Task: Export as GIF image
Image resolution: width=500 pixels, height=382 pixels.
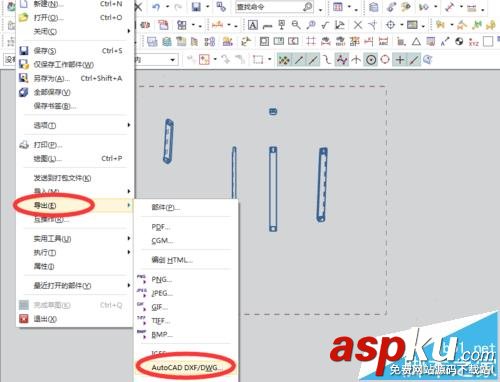Action: [186, 307]
